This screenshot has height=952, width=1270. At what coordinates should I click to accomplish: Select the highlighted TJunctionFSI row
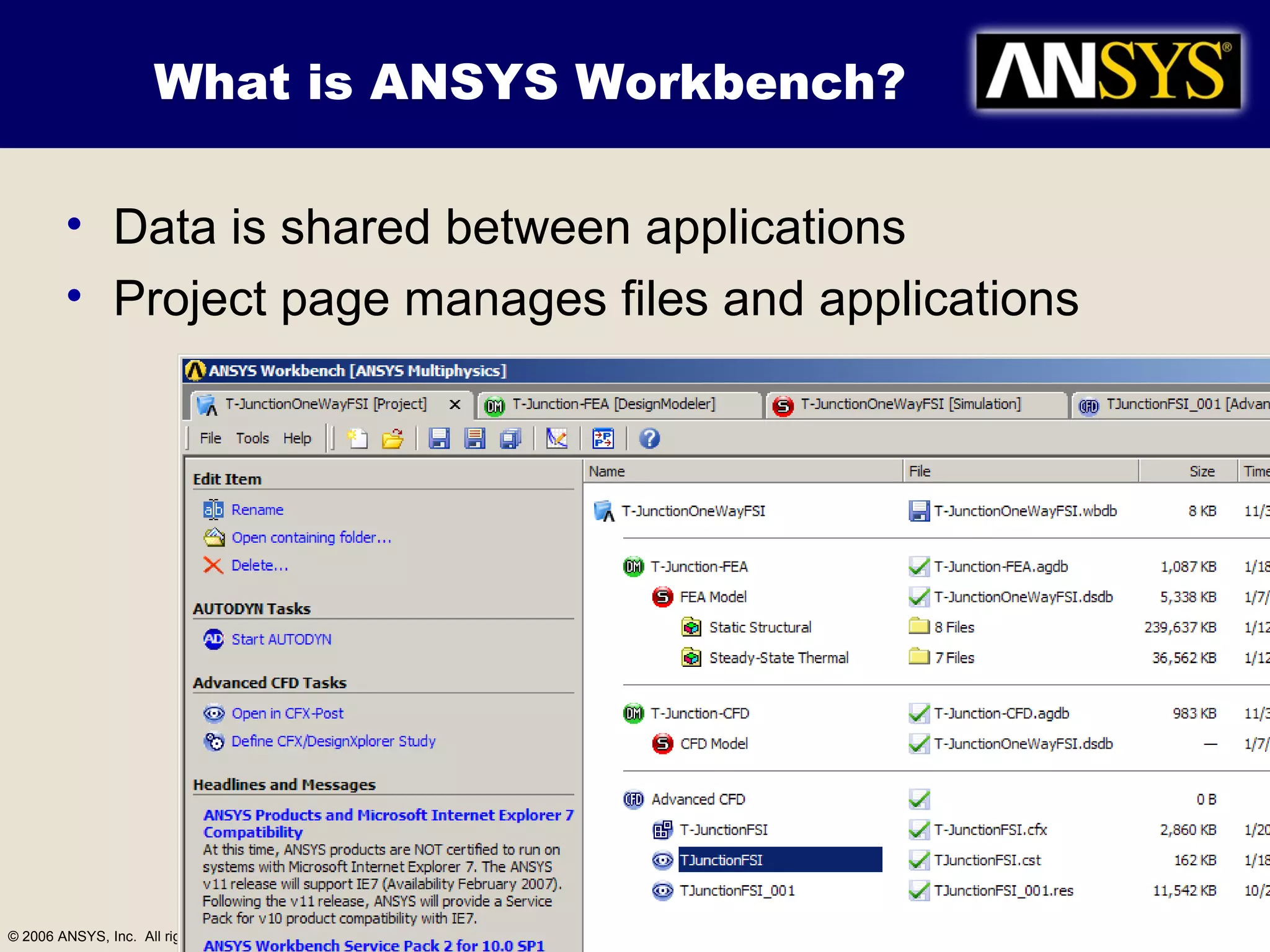coord(780,860)
